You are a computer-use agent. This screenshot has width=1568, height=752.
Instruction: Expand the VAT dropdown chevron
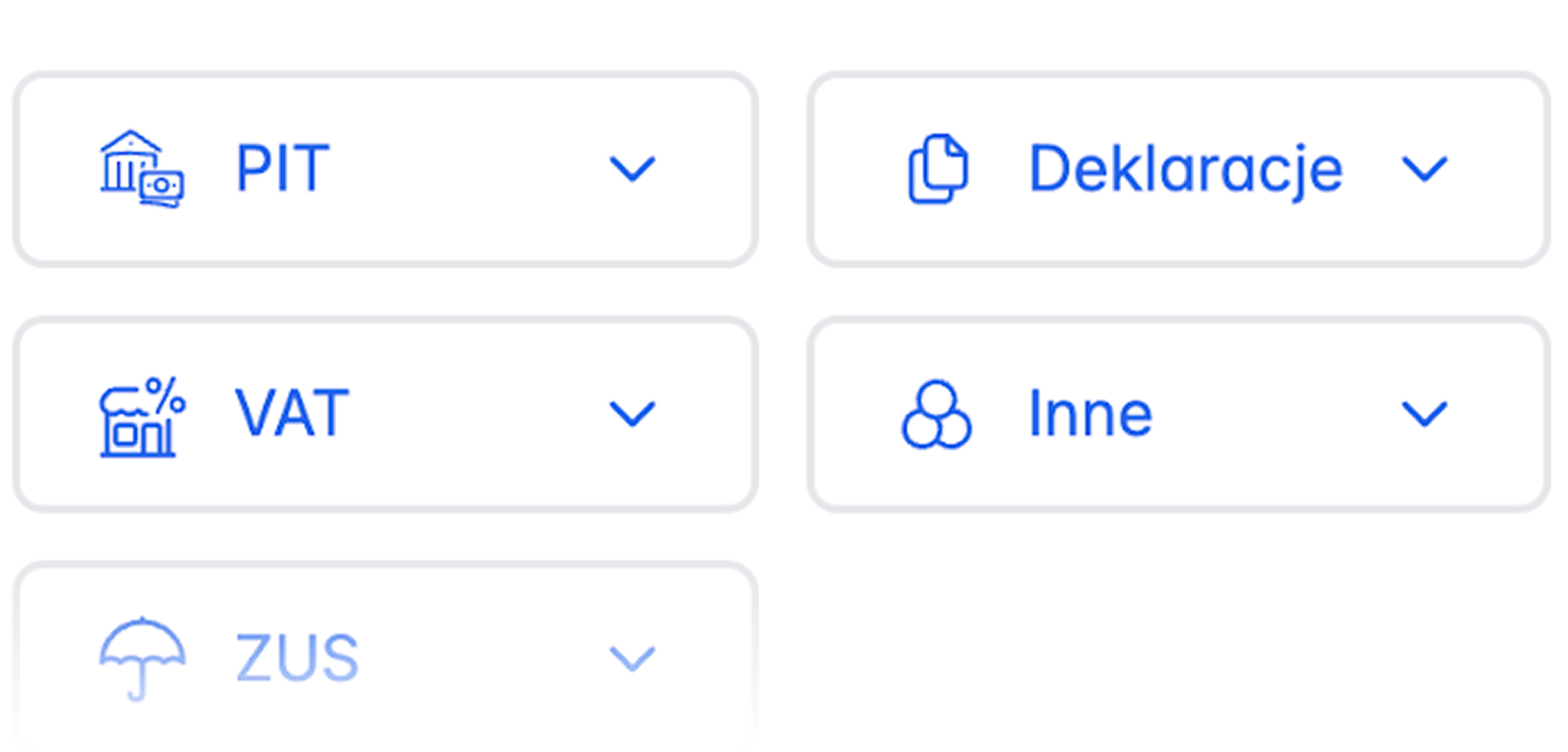[632, 414]
